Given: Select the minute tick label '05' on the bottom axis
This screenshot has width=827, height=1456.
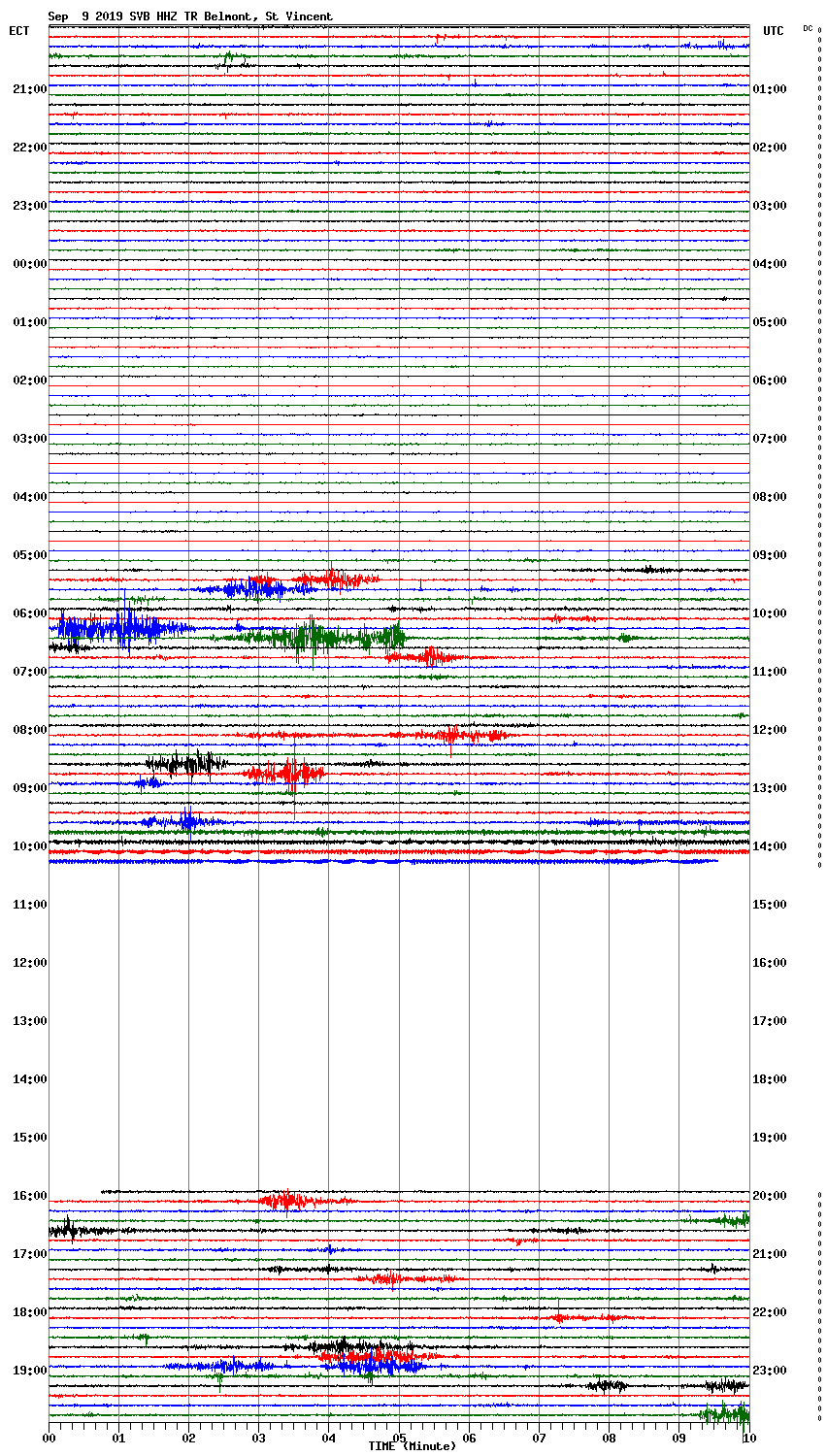Looking at the screenshot, I should click(x=399, y=1438).
